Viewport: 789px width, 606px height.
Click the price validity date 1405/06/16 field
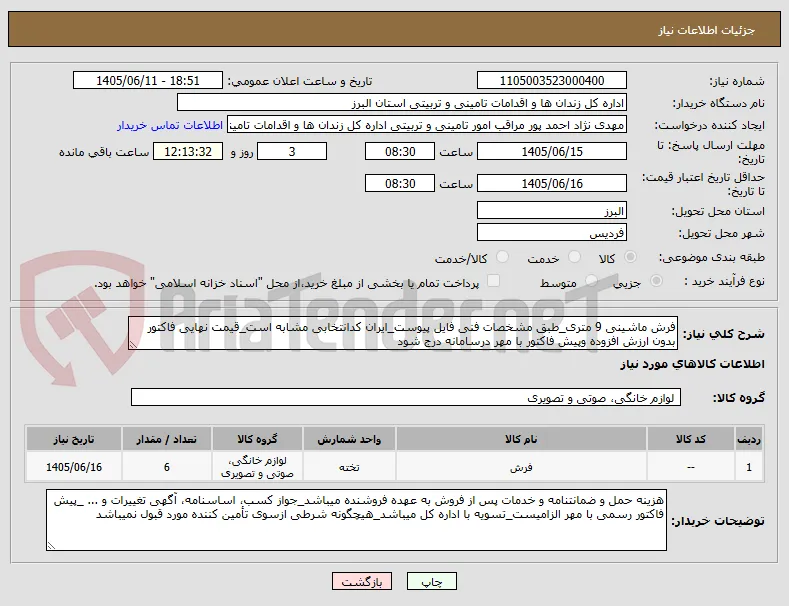pos(552,183)
